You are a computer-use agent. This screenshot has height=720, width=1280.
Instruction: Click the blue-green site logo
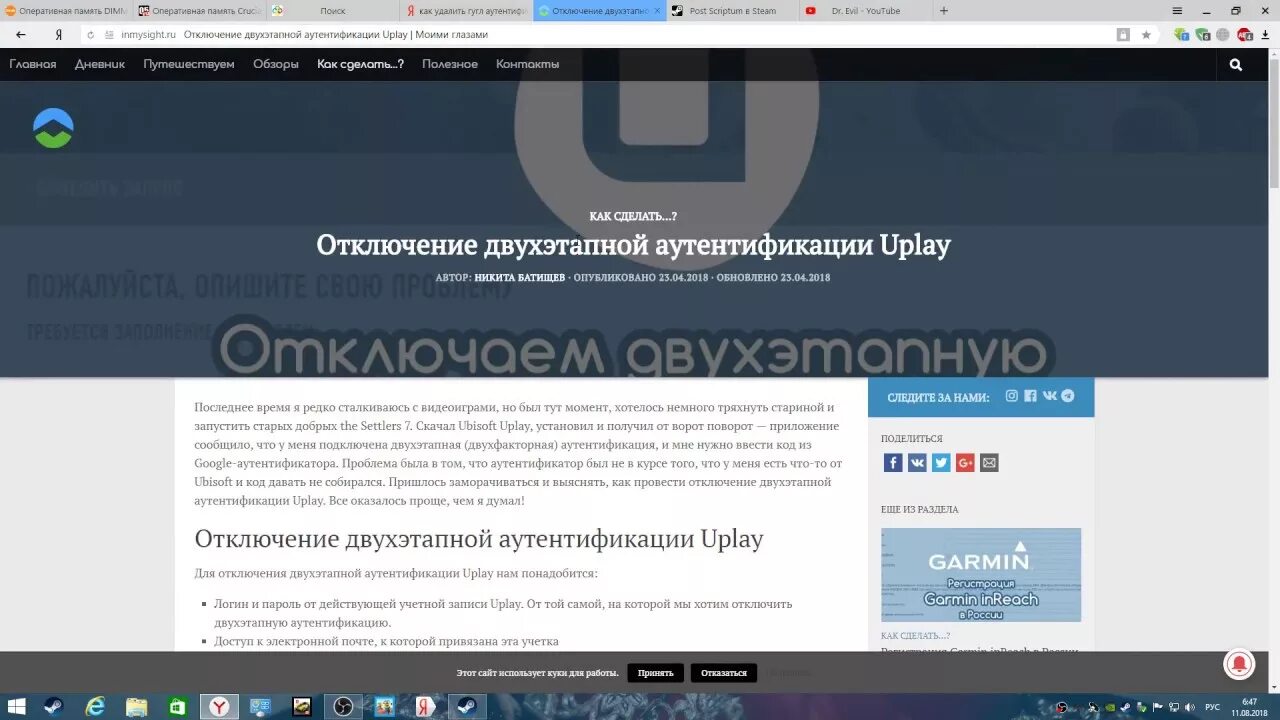coord(53,128)
